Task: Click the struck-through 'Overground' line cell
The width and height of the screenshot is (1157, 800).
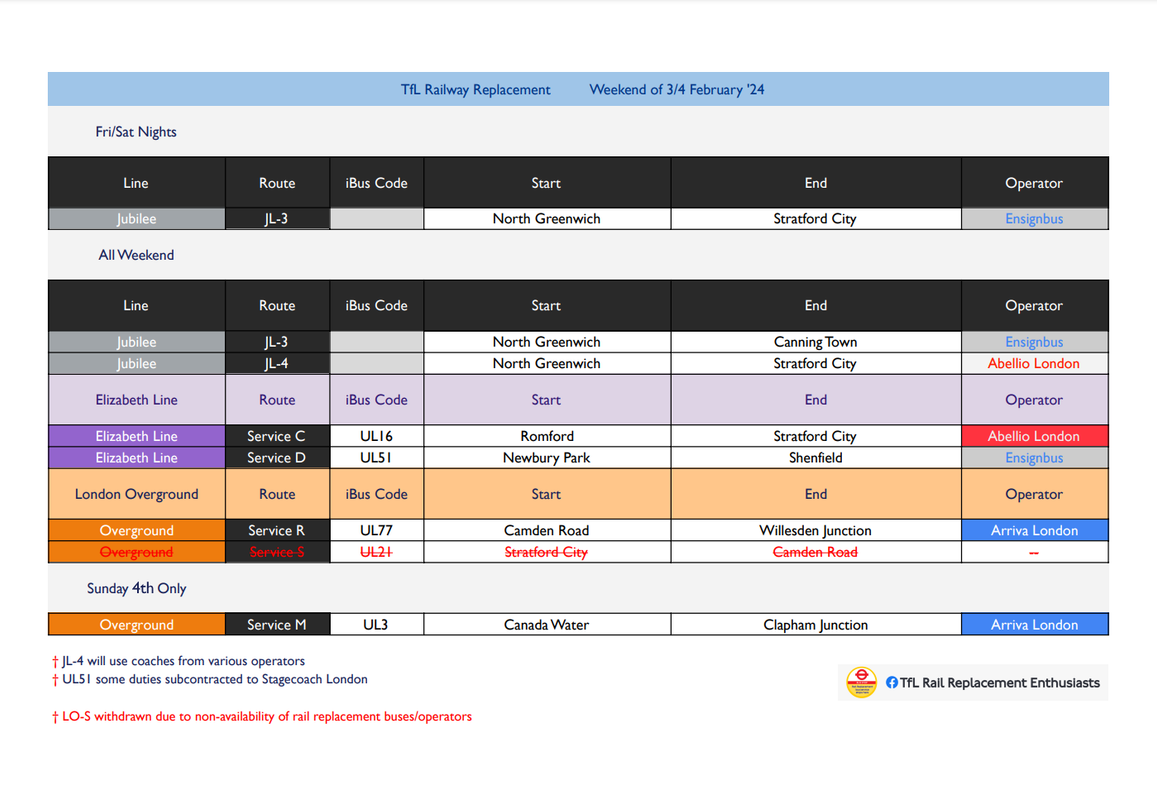Action: click(137, 552)
